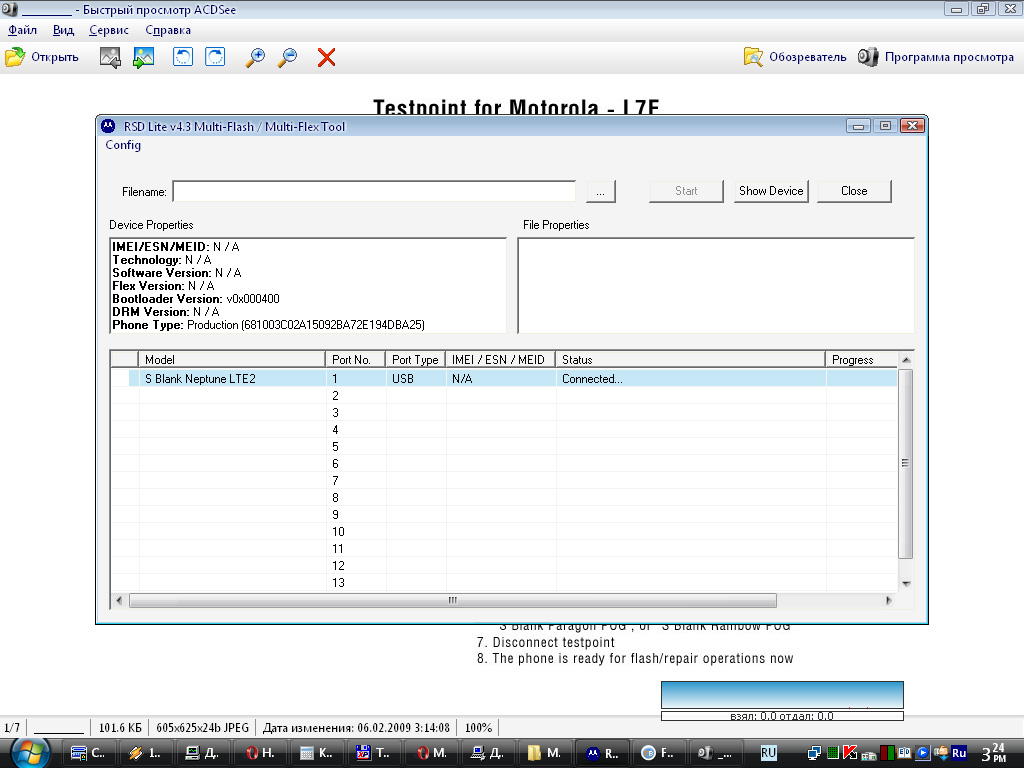Launch Программа просмотра viewer
Viewport: 1024px width, 768px height.
[935, 57]
